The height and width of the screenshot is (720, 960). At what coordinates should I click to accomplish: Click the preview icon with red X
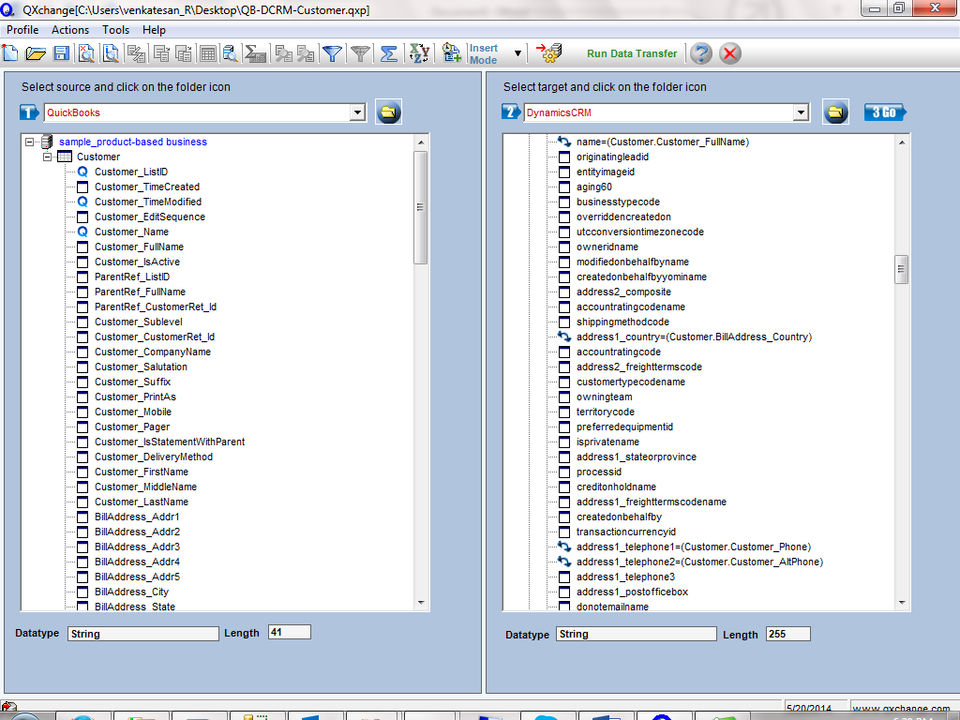click(x=86, y=54)
